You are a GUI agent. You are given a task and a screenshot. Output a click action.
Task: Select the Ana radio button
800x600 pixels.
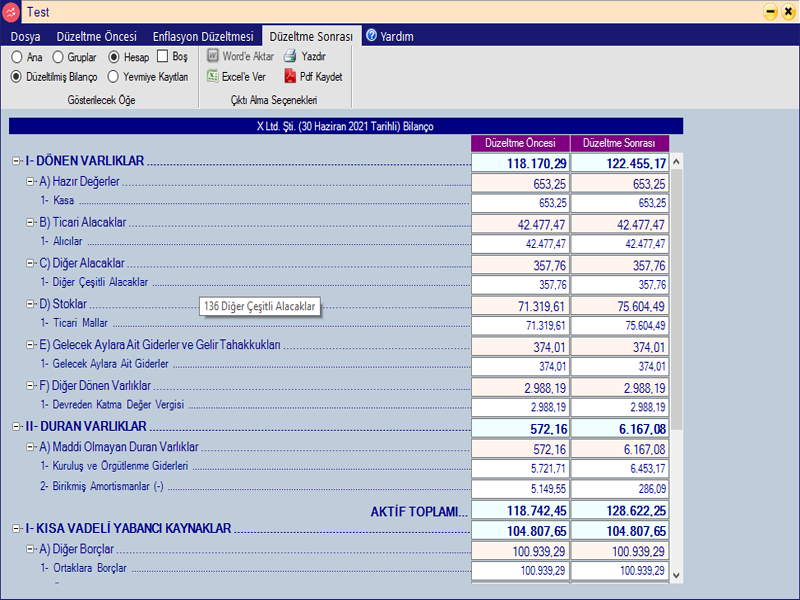17,57
